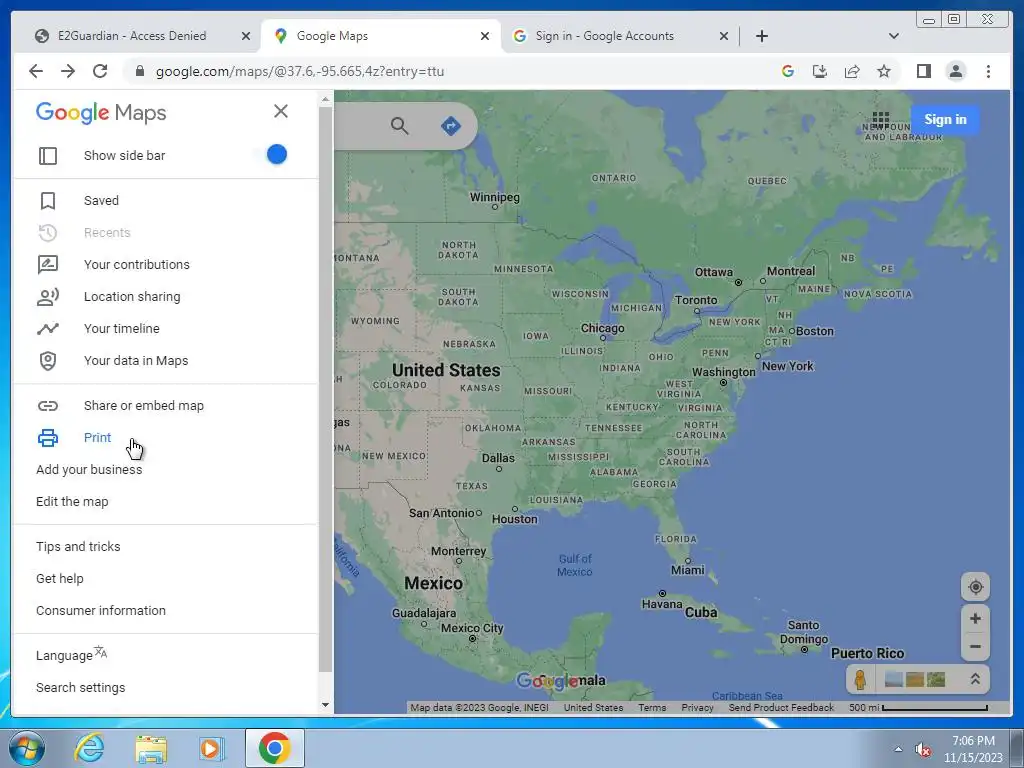The height and width of the screenshot is (768, 1024).
Task: Switch to E2Guardian - Access Denied tab
Action: tap(132, 36)
